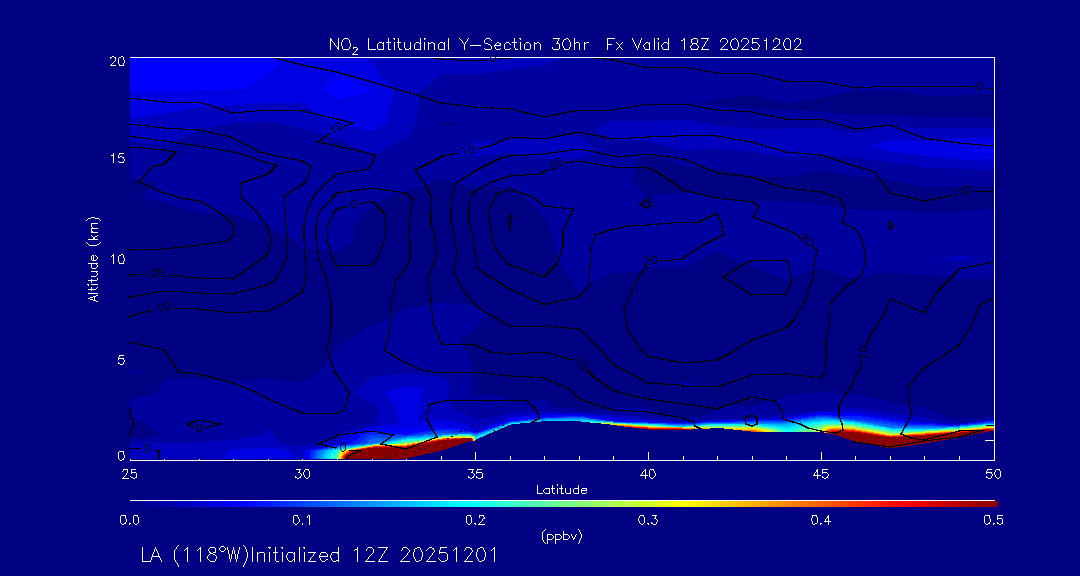Click the 0.3 colorbar value label

[x=648, y=520]
